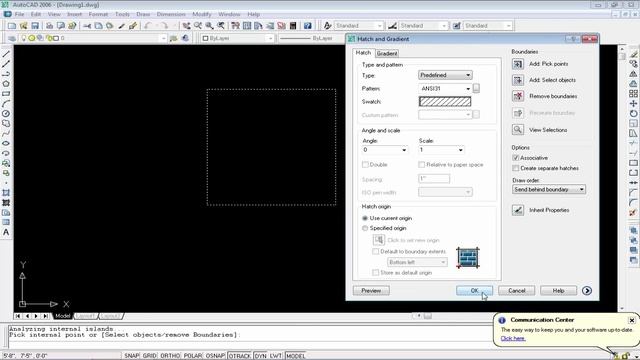Toggle OSNAP in the status bar

click(x=215, y=356)
